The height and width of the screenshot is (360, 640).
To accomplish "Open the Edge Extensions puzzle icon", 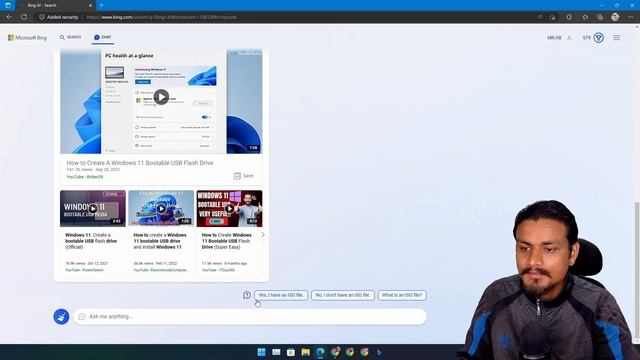I will coord(569,17).
